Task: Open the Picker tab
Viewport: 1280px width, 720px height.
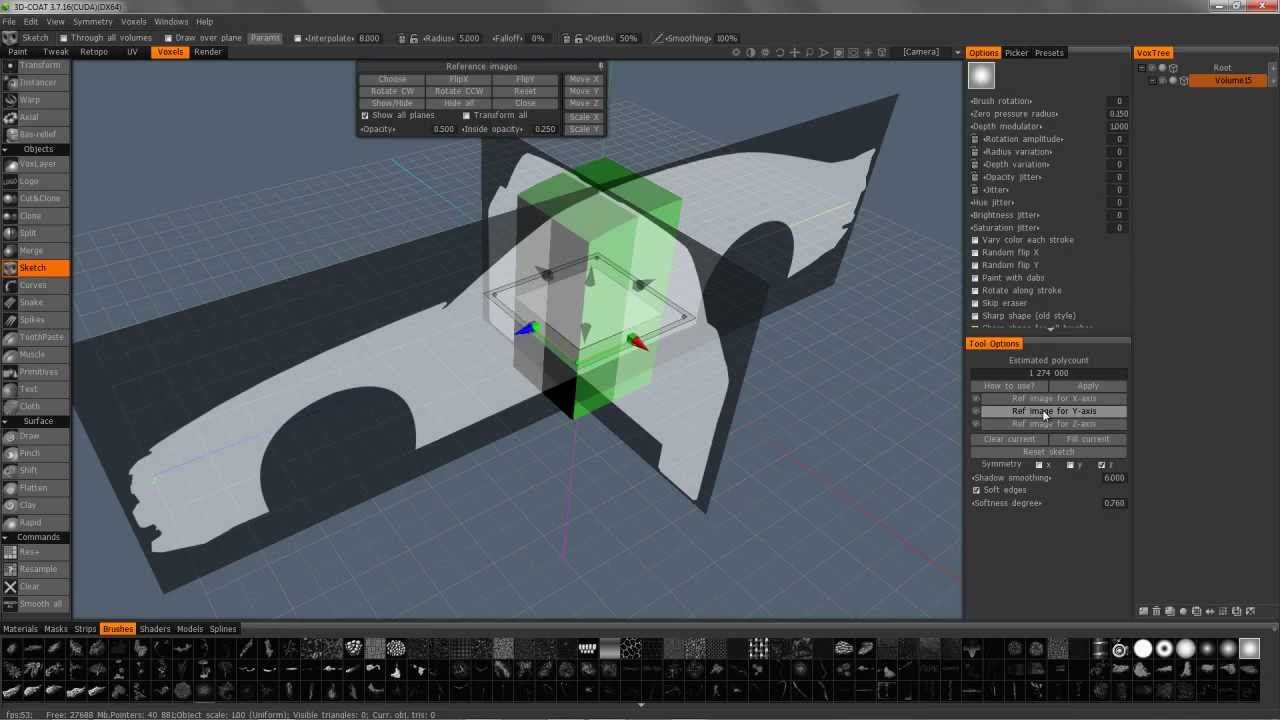Action: [1016, 53]
